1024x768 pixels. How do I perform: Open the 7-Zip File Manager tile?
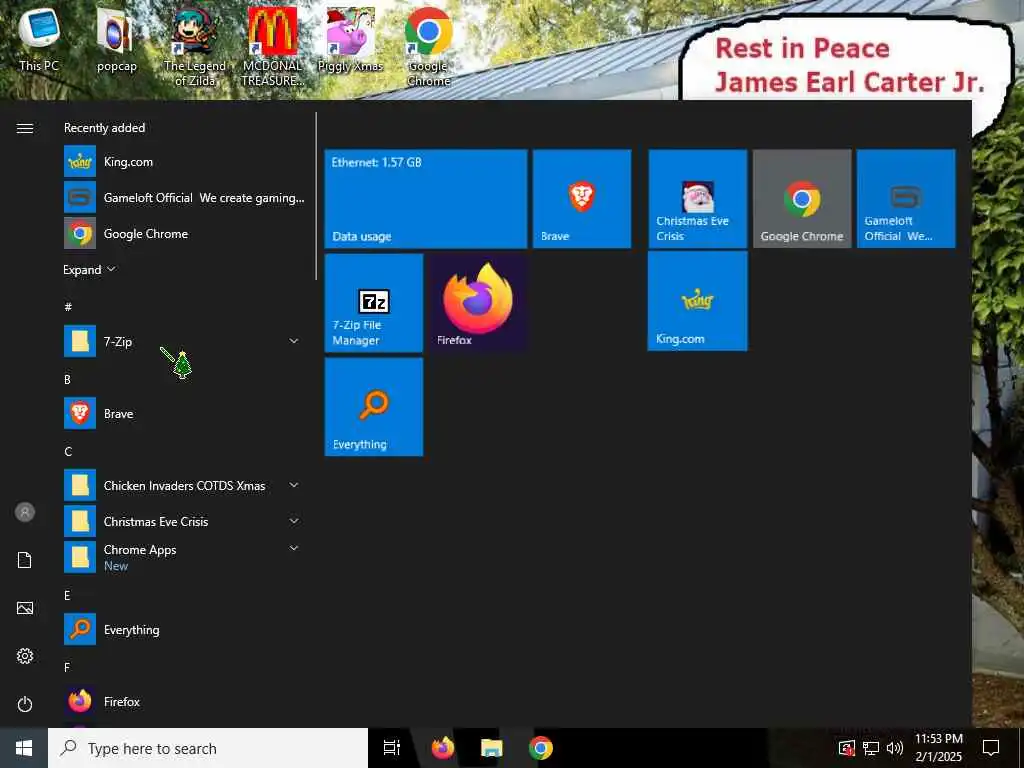(374, 303)
